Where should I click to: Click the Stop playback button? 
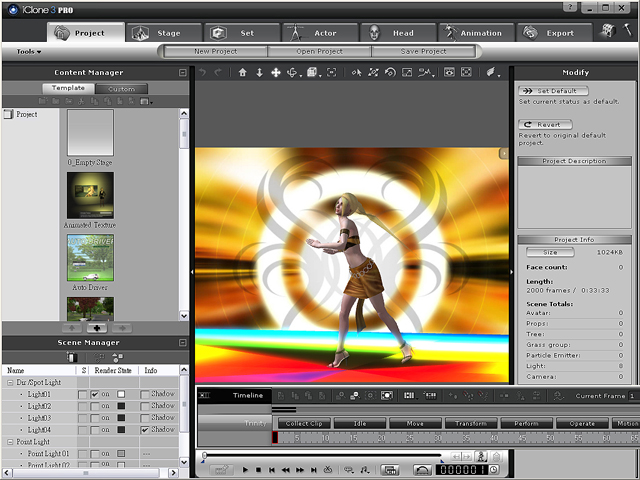[x=258, y=469]
